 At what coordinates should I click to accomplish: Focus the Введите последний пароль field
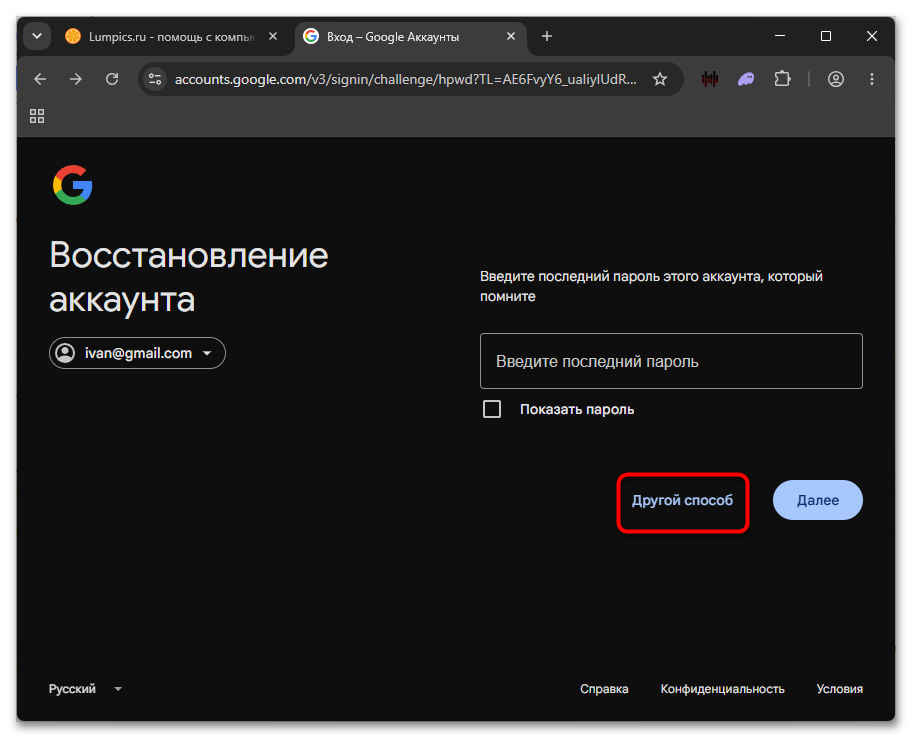click(x=671, y=361)
